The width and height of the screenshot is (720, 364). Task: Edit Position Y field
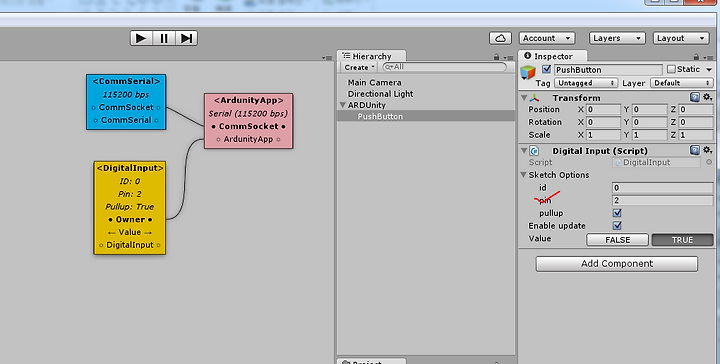(650, 110)
